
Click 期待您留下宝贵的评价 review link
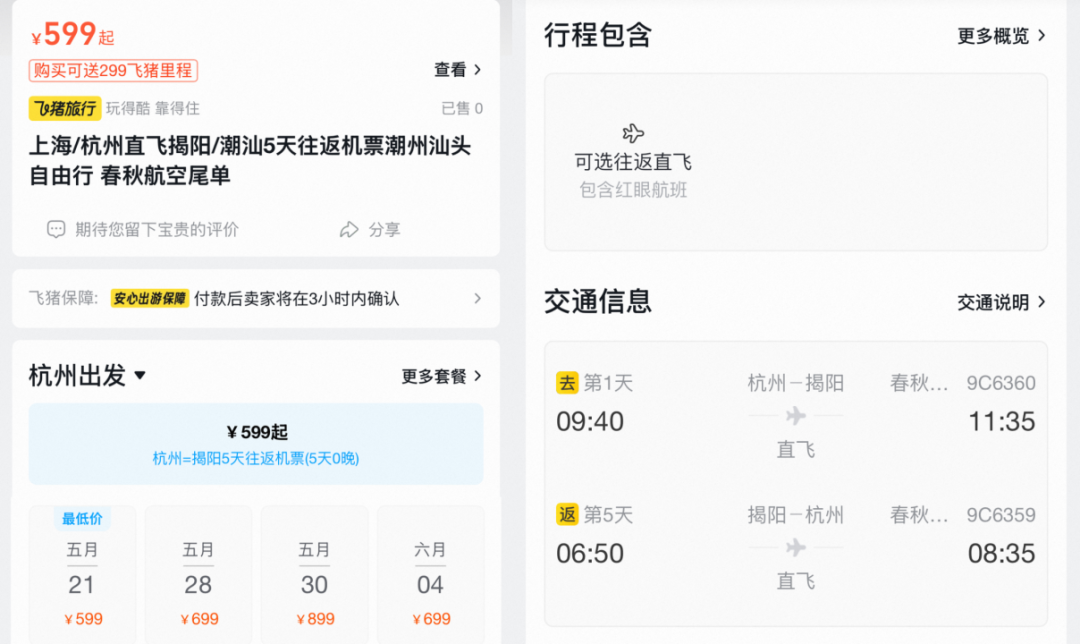[x=157, y=229]
